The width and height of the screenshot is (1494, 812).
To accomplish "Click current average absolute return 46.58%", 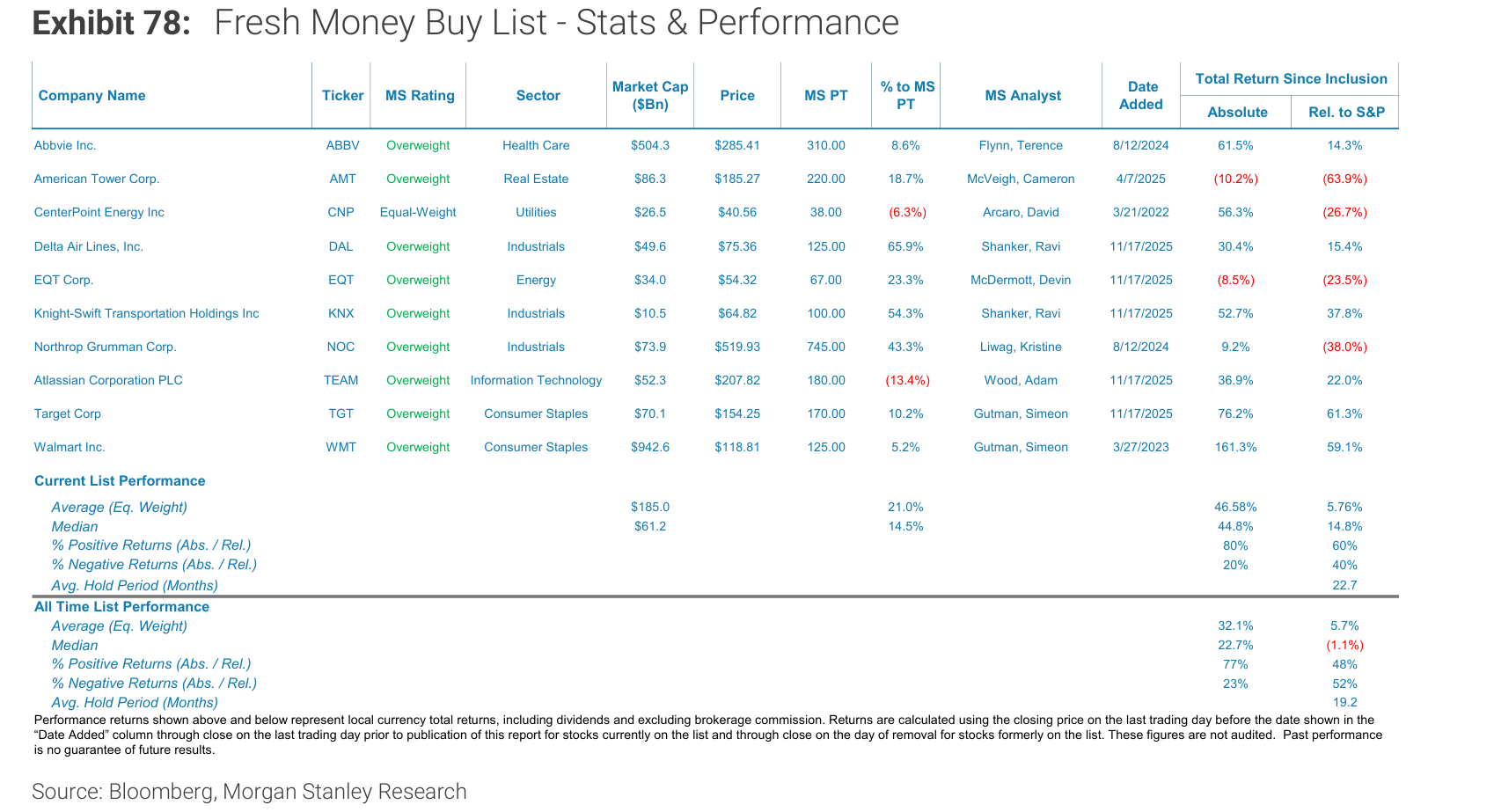I will click(1235, 508).
